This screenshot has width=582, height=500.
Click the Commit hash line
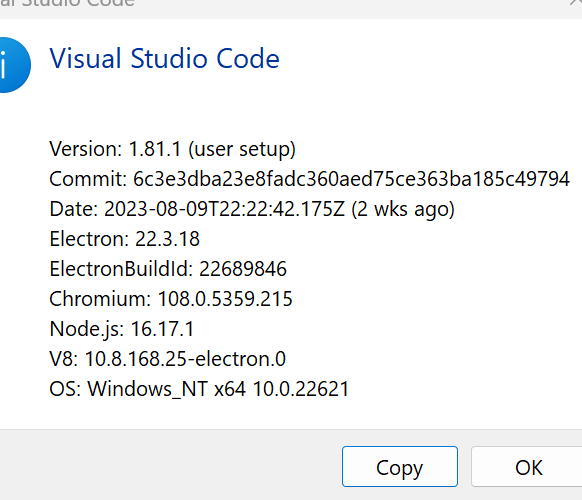(x=310, y=179)
